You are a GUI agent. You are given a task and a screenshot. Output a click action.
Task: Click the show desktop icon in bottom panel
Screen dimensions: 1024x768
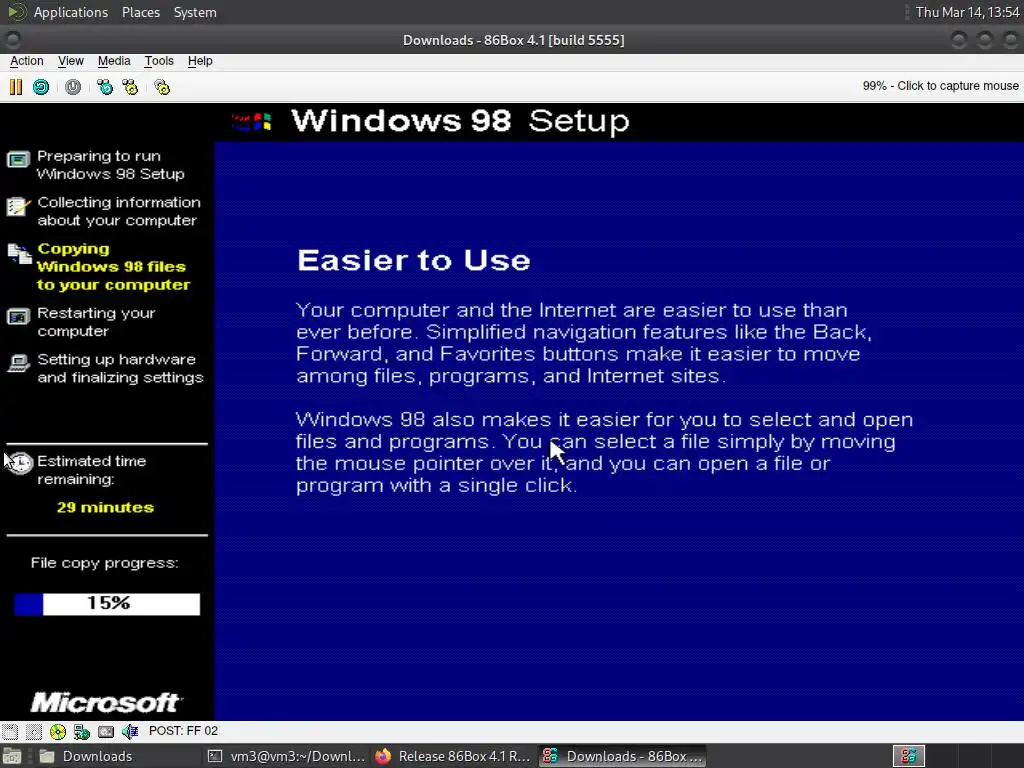(x=12, y=756)
